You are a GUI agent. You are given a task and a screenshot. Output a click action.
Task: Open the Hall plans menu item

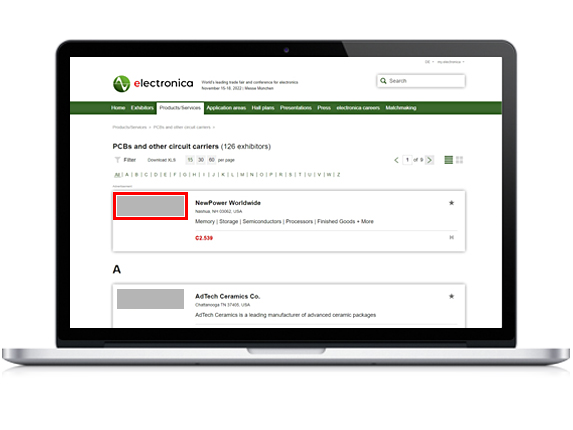point(263,108)
